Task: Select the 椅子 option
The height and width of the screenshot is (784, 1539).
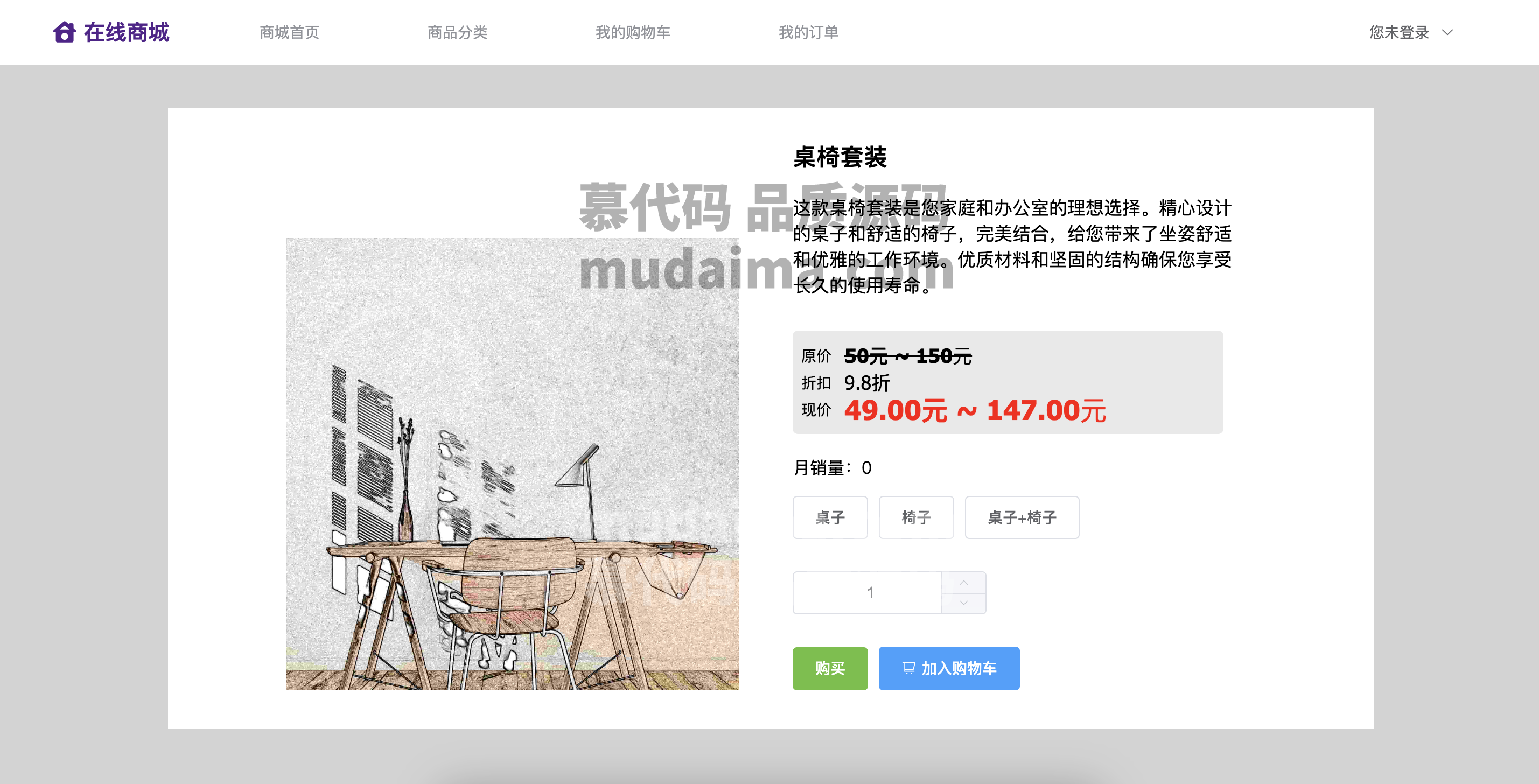Action: [916, 517]
